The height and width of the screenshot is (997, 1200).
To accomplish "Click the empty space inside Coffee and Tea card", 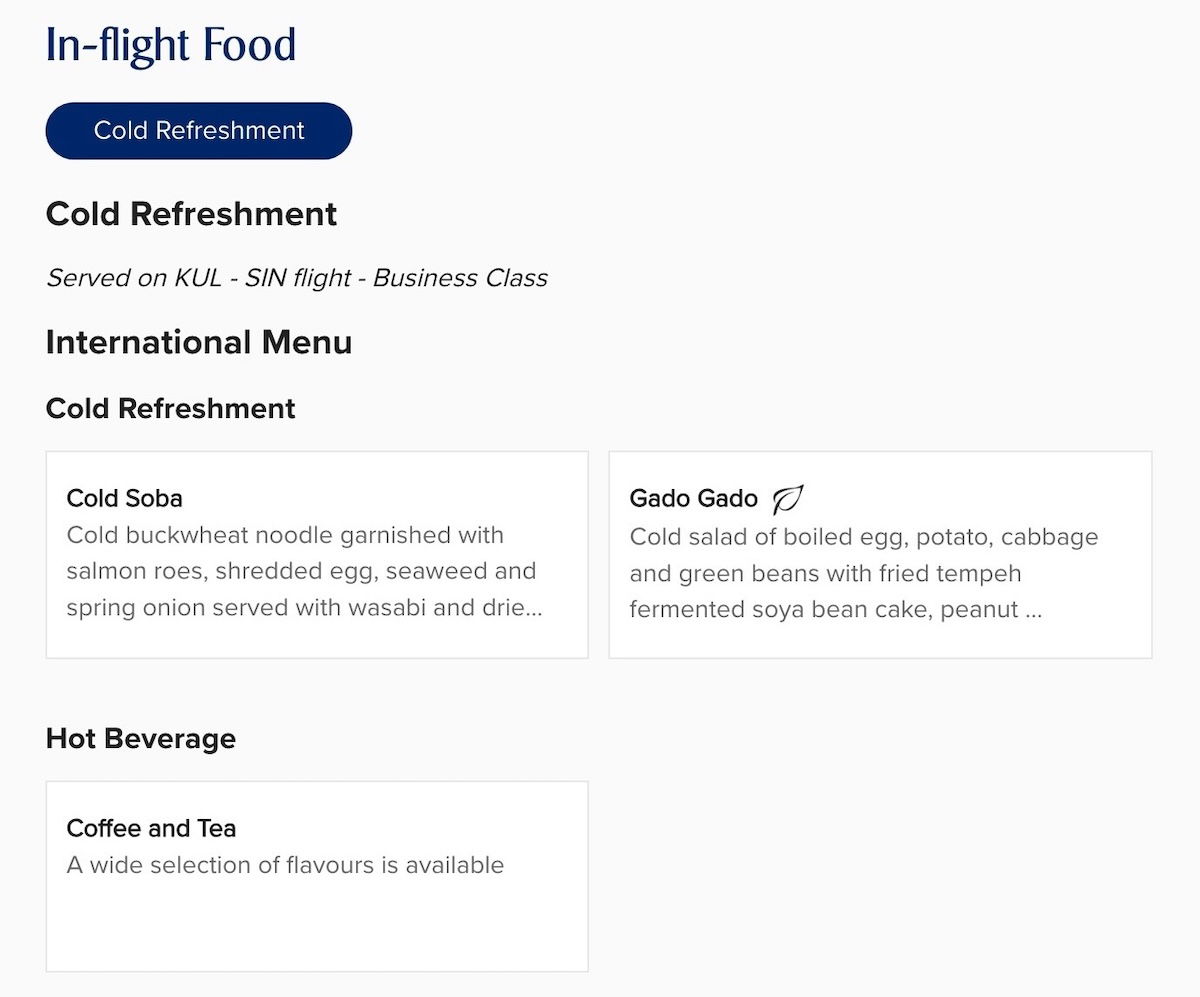I will (x=316, y=925).
